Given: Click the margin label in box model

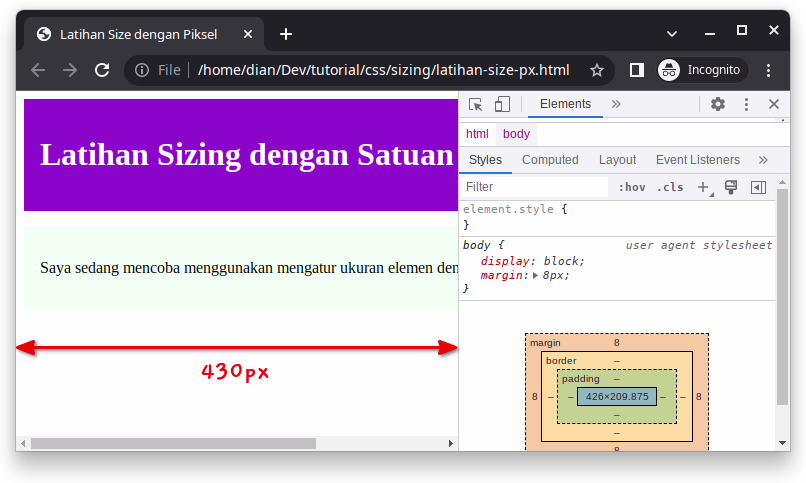Looking at the screenshot, I should (x=545, y=343).
